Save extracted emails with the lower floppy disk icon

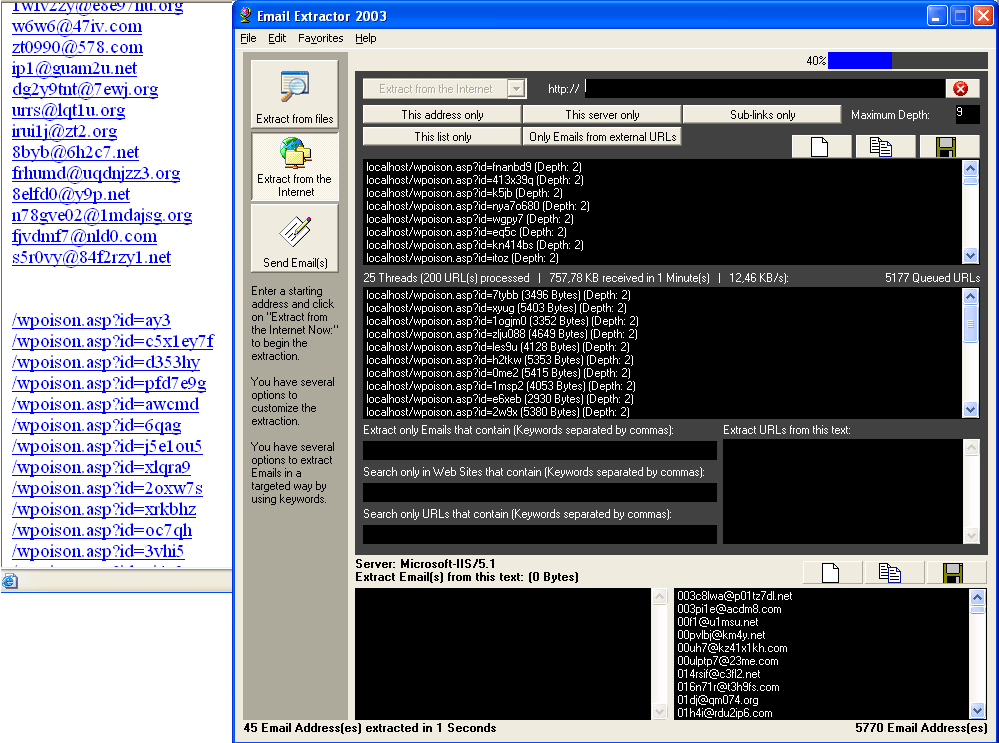(x=954, y=572)
